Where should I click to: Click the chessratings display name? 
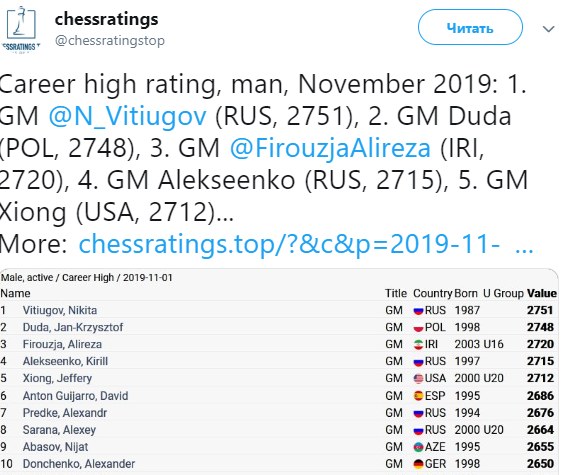pyautogui.click(x=106, y=19)
